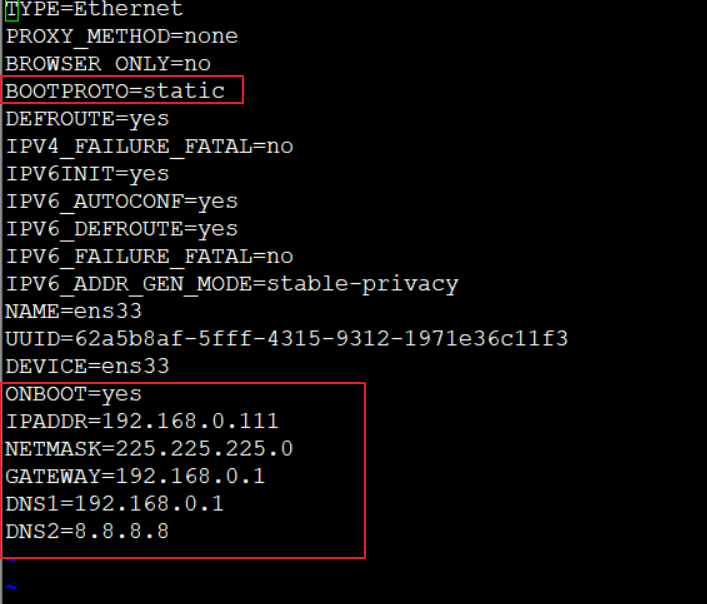
Task: Click the DNS2=8.8.8.8 line
Action: point(87,531)
